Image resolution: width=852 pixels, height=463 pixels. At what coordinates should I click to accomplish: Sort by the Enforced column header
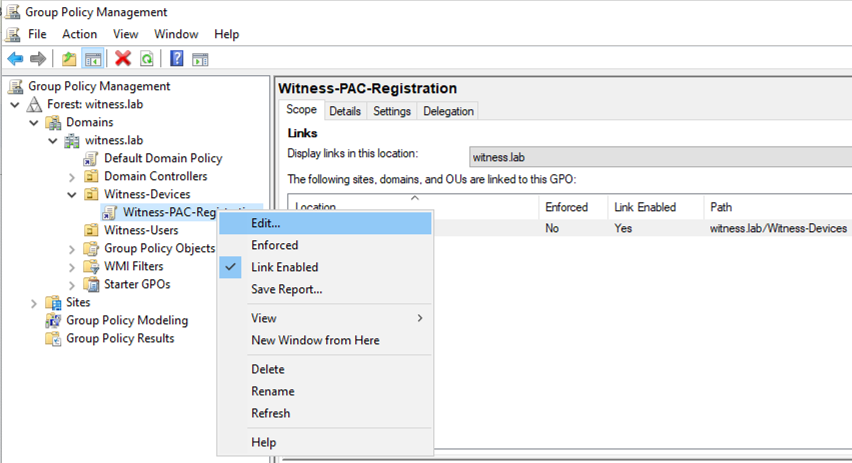(573, 207)
